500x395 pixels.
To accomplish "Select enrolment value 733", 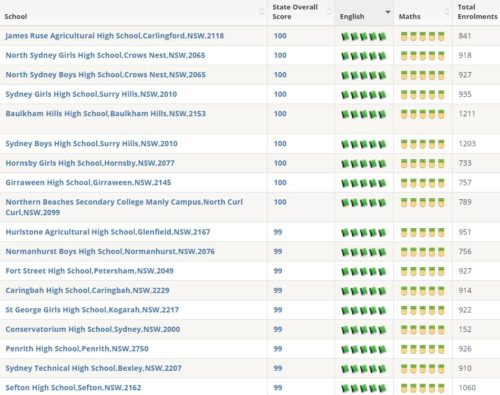I will (x=465, y=163).
